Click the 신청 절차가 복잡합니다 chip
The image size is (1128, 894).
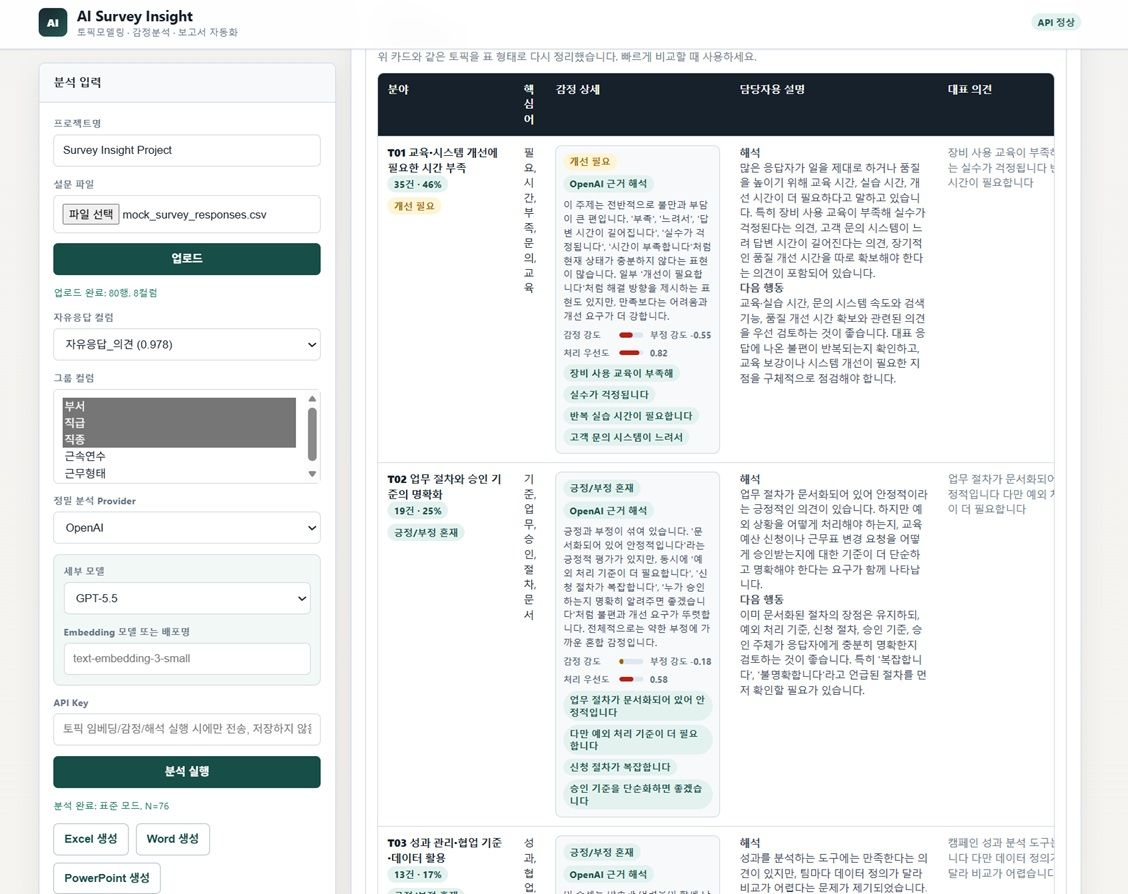pos(620,767)
